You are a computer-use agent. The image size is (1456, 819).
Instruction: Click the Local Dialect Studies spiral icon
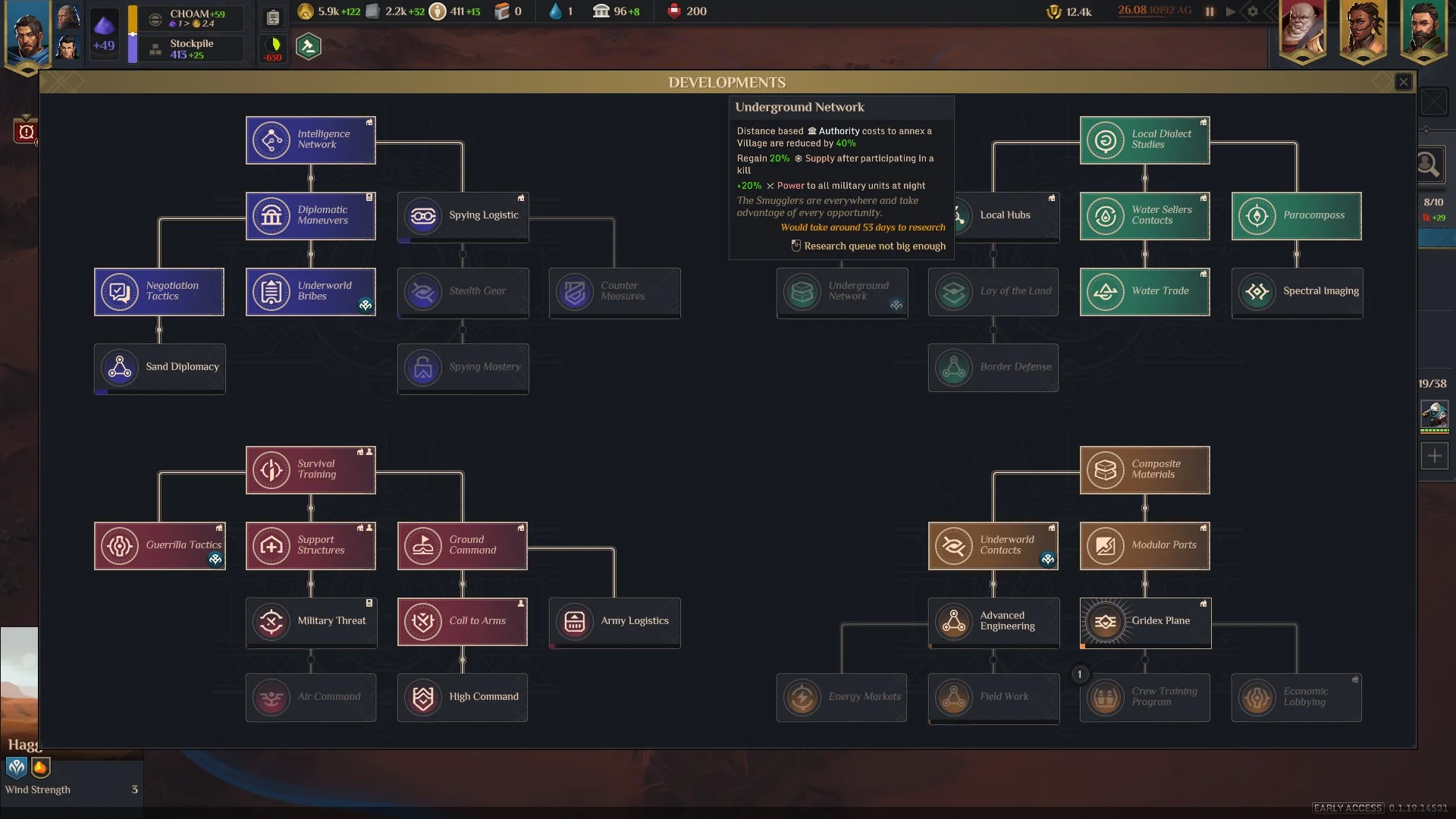pyautogui.click(x=1106, y=140)
